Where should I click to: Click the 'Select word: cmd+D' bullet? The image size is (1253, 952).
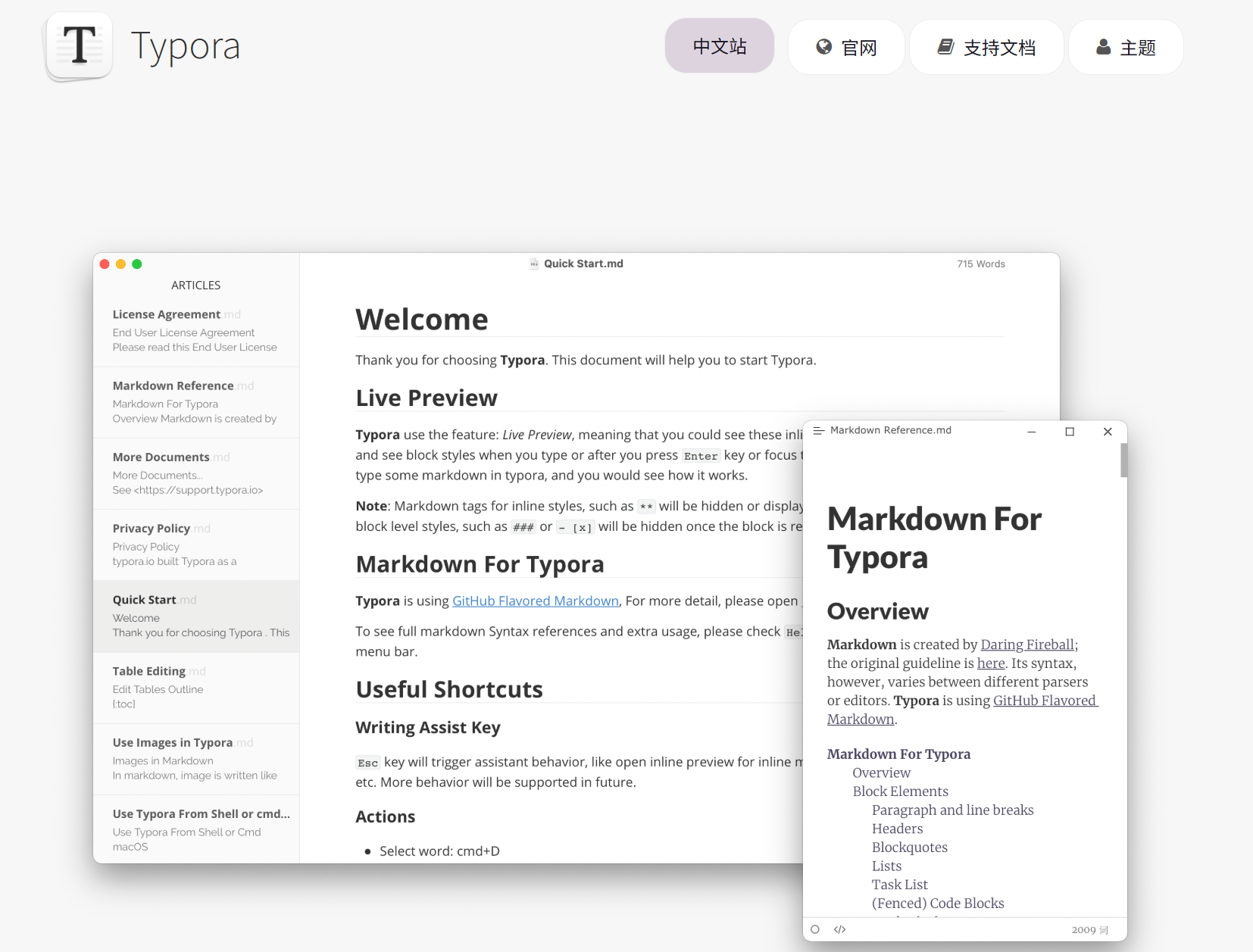(x=440, y=851)
